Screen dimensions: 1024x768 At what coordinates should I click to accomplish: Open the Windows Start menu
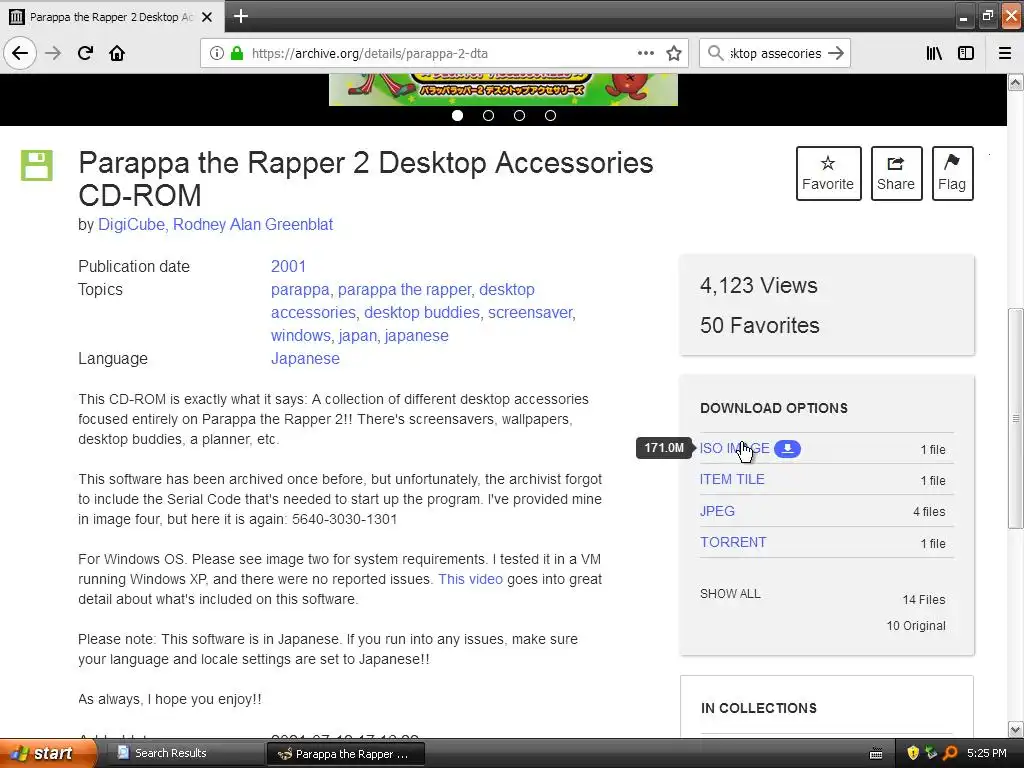pos(48,754)
